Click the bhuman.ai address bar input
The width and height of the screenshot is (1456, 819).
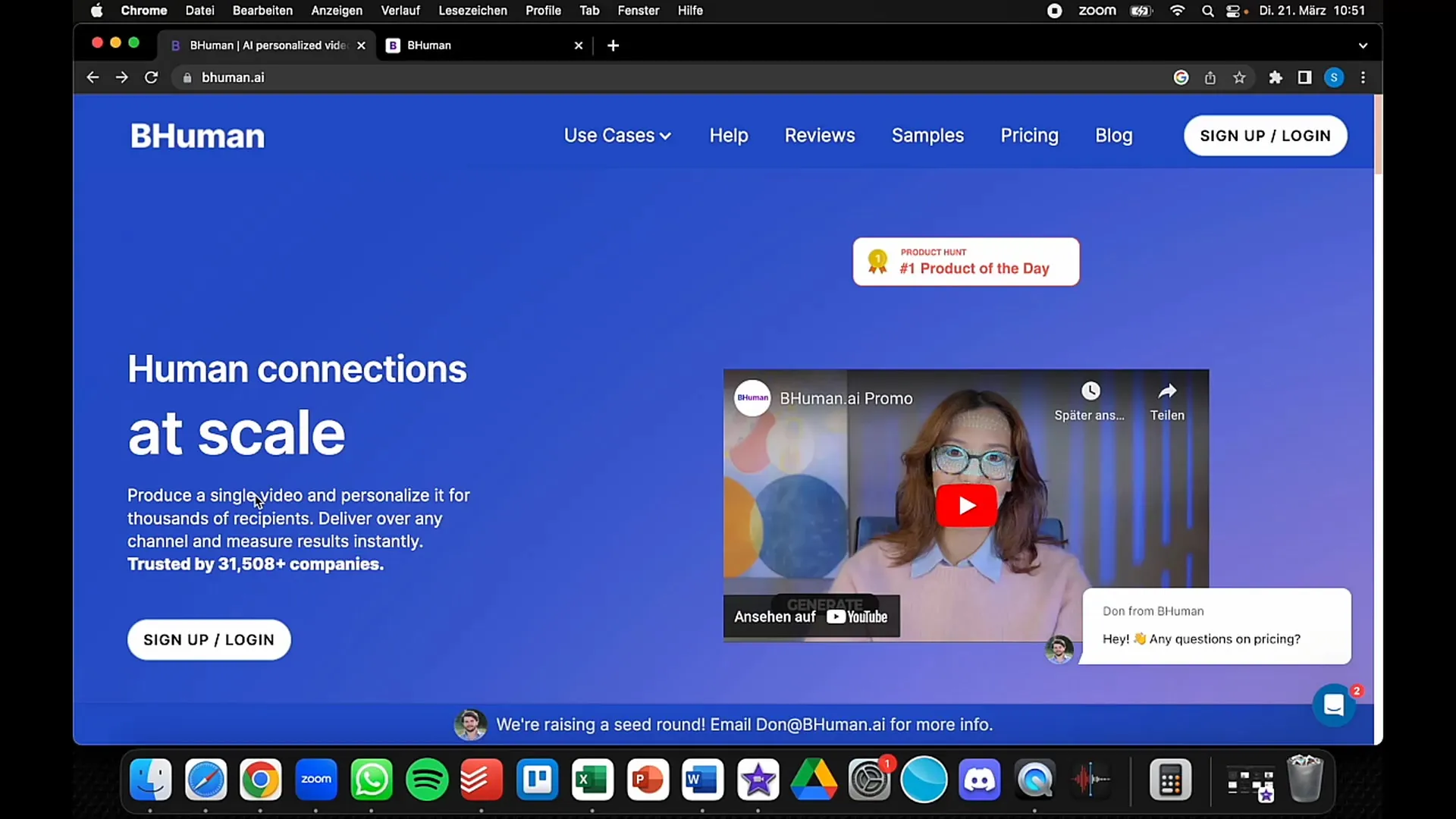[x=234, y=78]
